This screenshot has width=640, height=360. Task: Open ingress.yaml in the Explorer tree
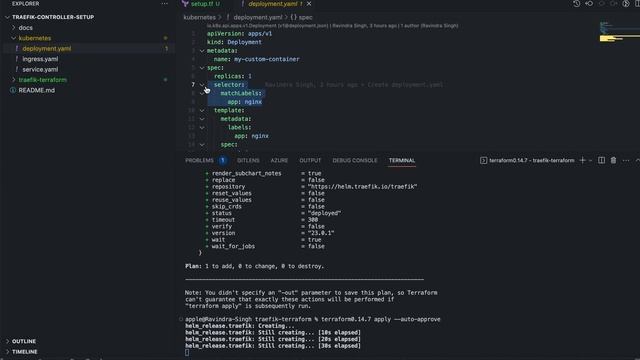[x=40, y=59]
